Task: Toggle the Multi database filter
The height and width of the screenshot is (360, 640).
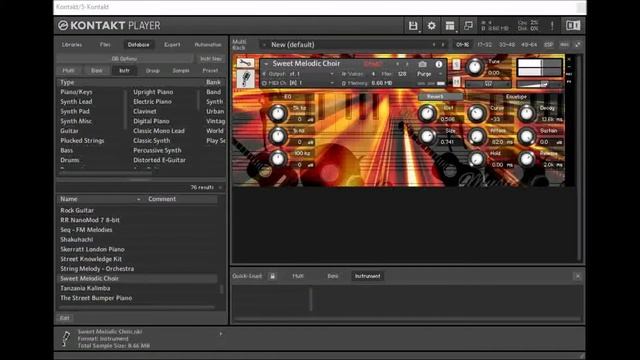Action: [x=68, y=70]
